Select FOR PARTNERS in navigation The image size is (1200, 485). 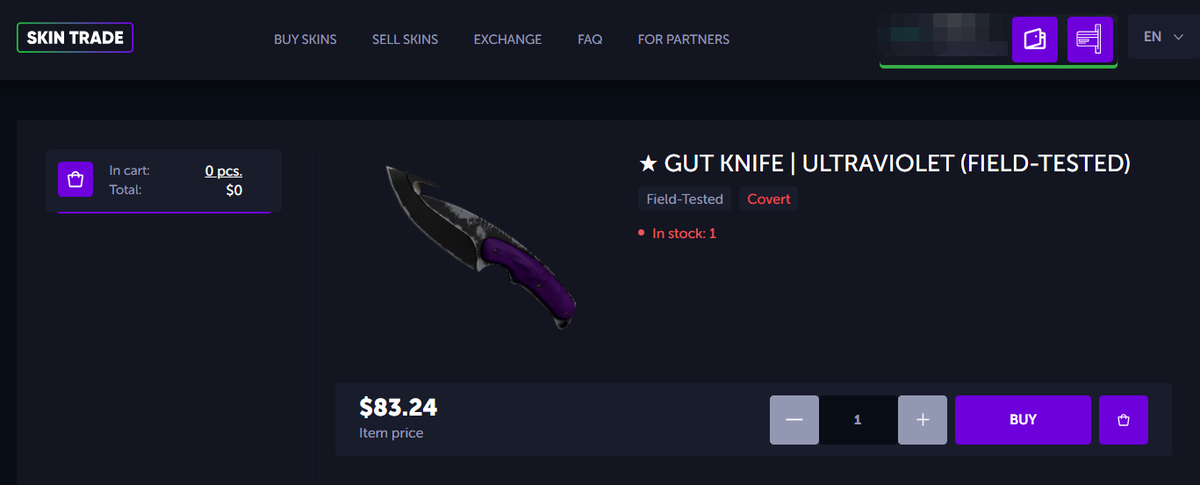(x=684, y=40)
